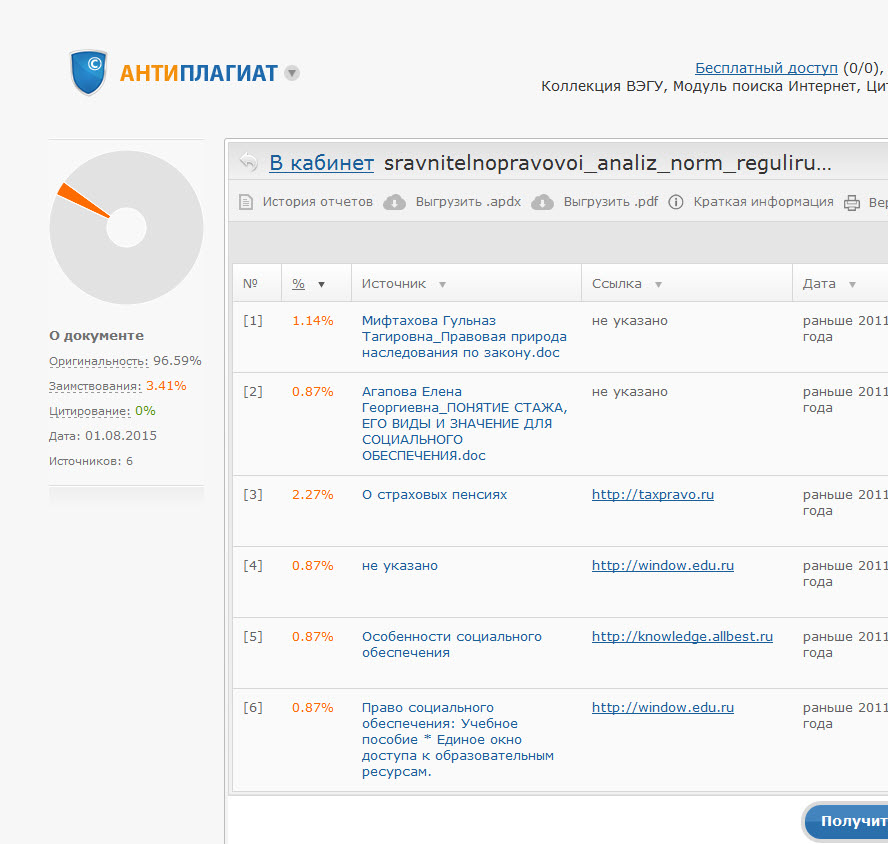Open Особенности социального обеспечения source
Image resolution: width=888 pixels, height=844 pixels.
tap(452, 644)
